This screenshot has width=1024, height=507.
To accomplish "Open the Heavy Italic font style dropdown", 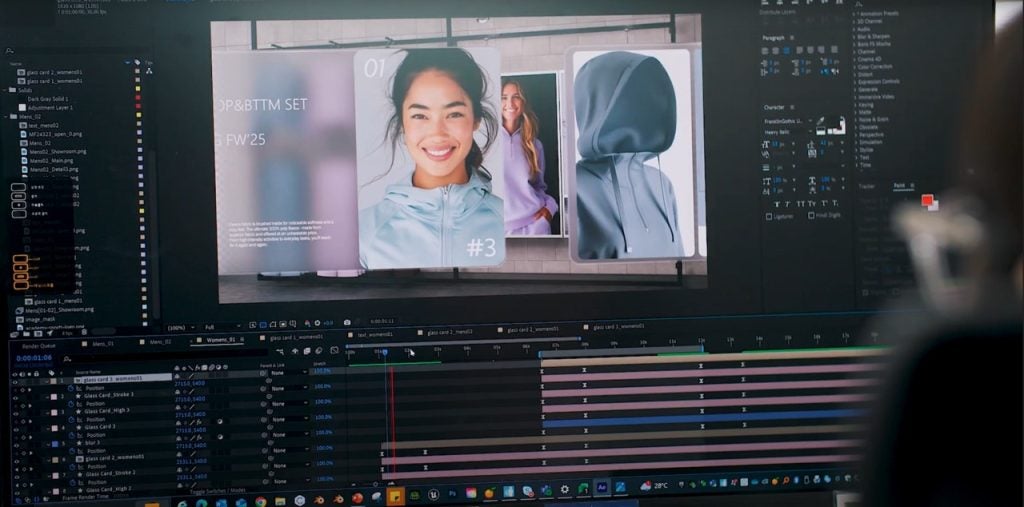I will pos(790,132).
